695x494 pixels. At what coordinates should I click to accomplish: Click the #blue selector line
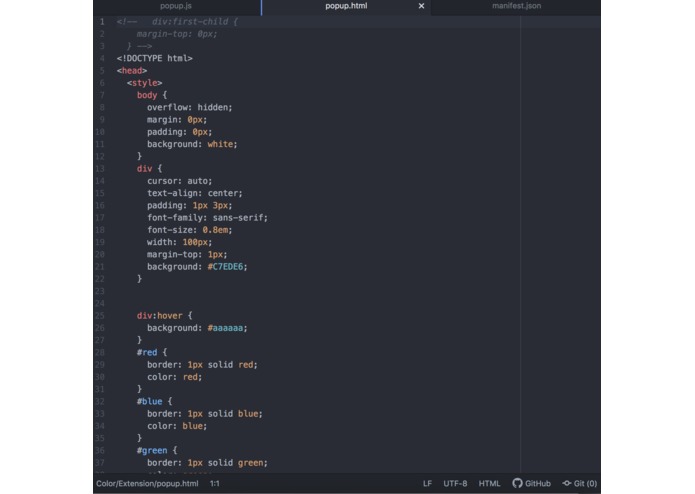154,401
